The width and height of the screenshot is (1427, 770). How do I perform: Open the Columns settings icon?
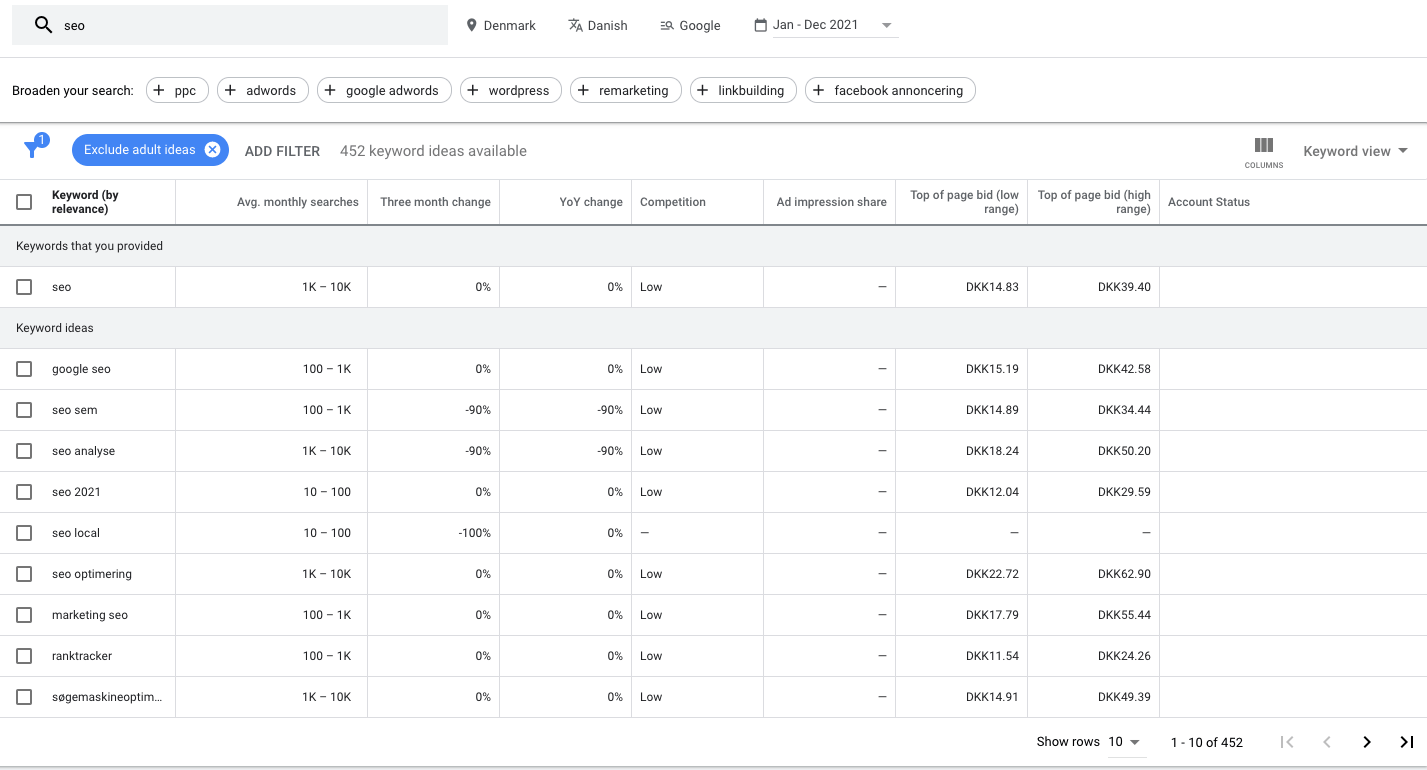[x=1263, y=151]
